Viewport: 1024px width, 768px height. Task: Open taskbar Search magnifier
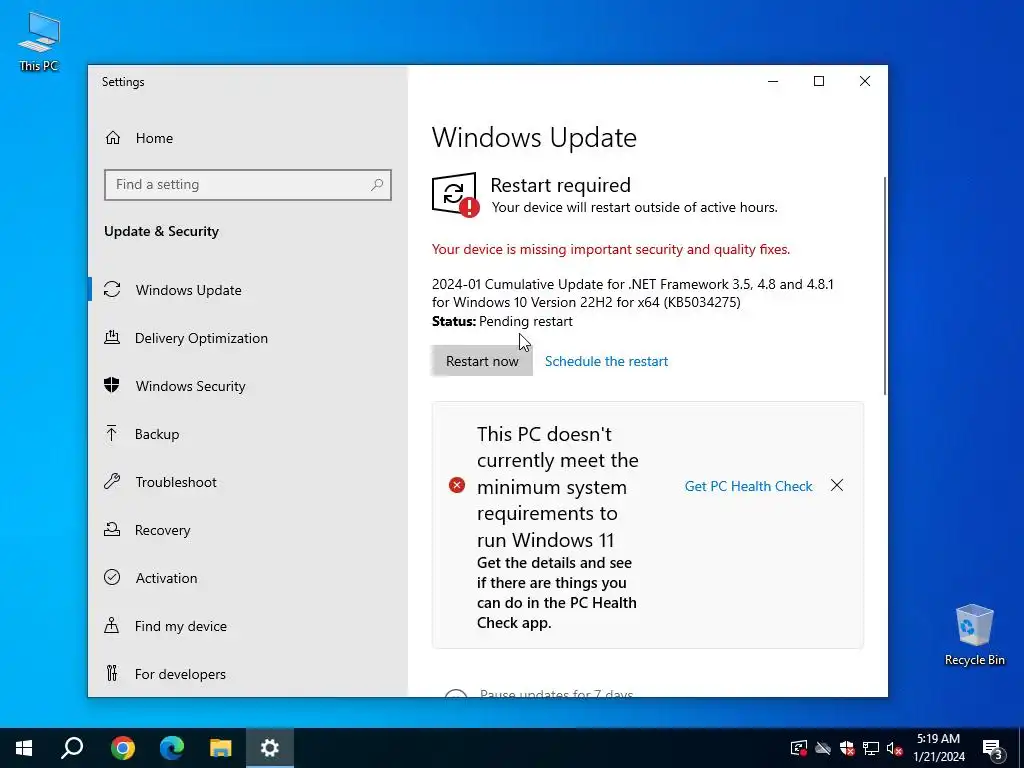tap(72, 748)
